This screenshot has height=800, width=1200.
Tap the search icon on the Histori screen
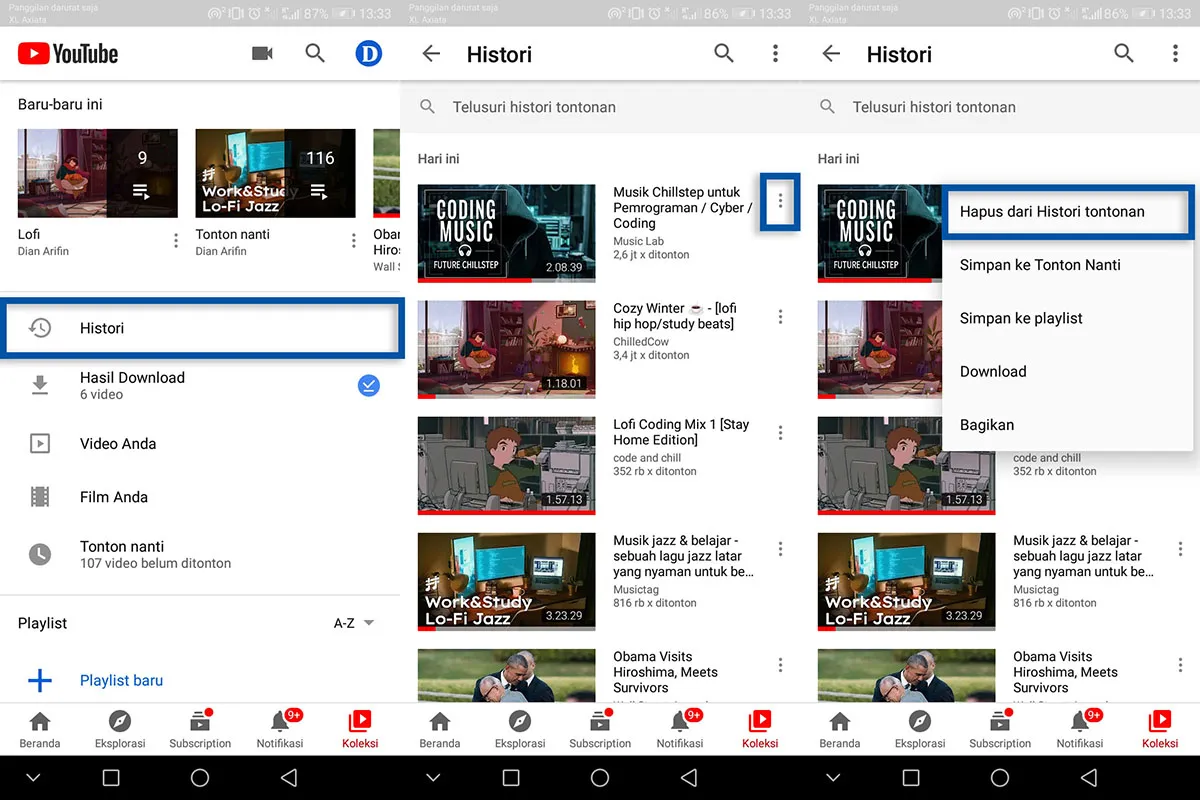(x=724, y=54)
